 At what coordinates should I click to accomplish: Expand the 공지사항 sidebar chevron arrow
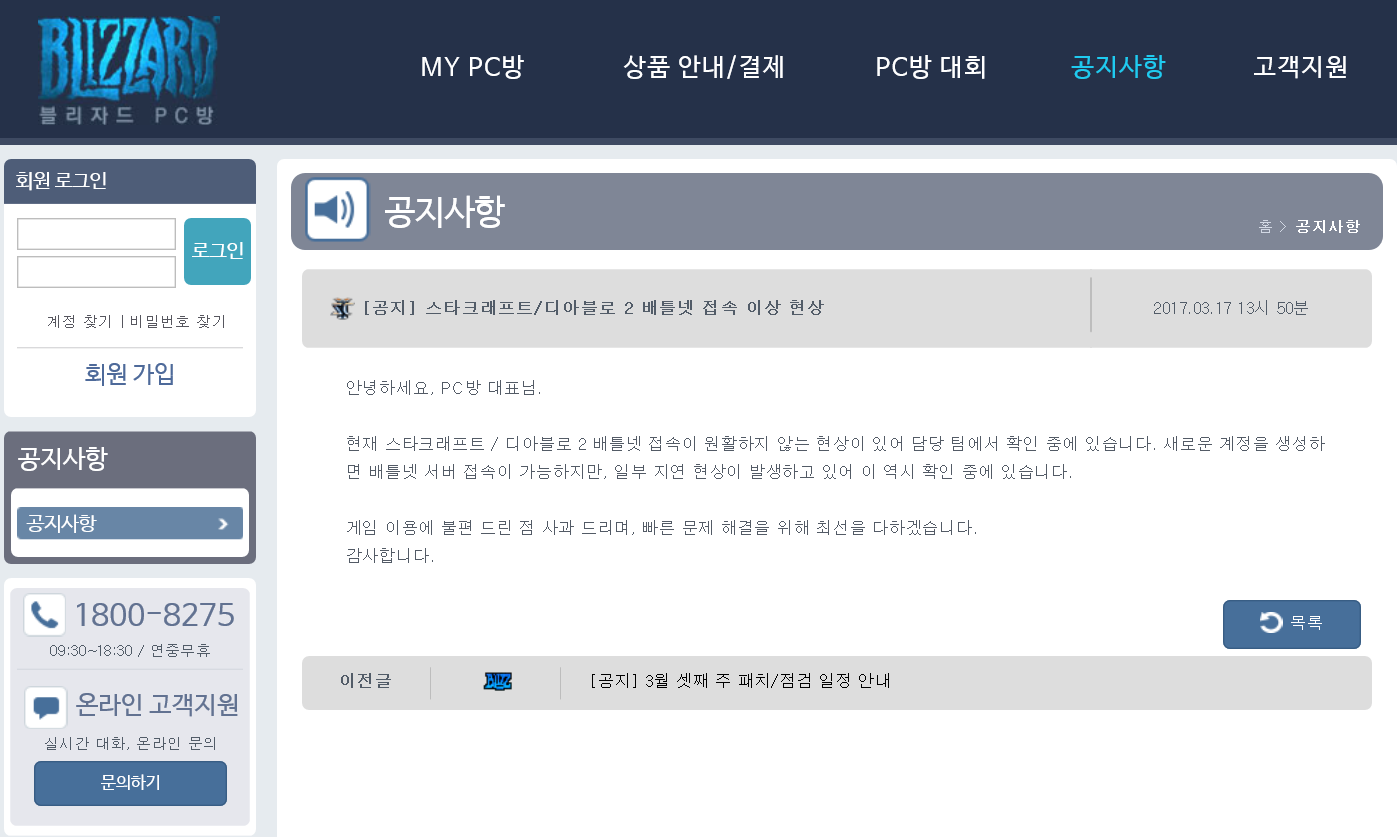click(x=223, y=523)
